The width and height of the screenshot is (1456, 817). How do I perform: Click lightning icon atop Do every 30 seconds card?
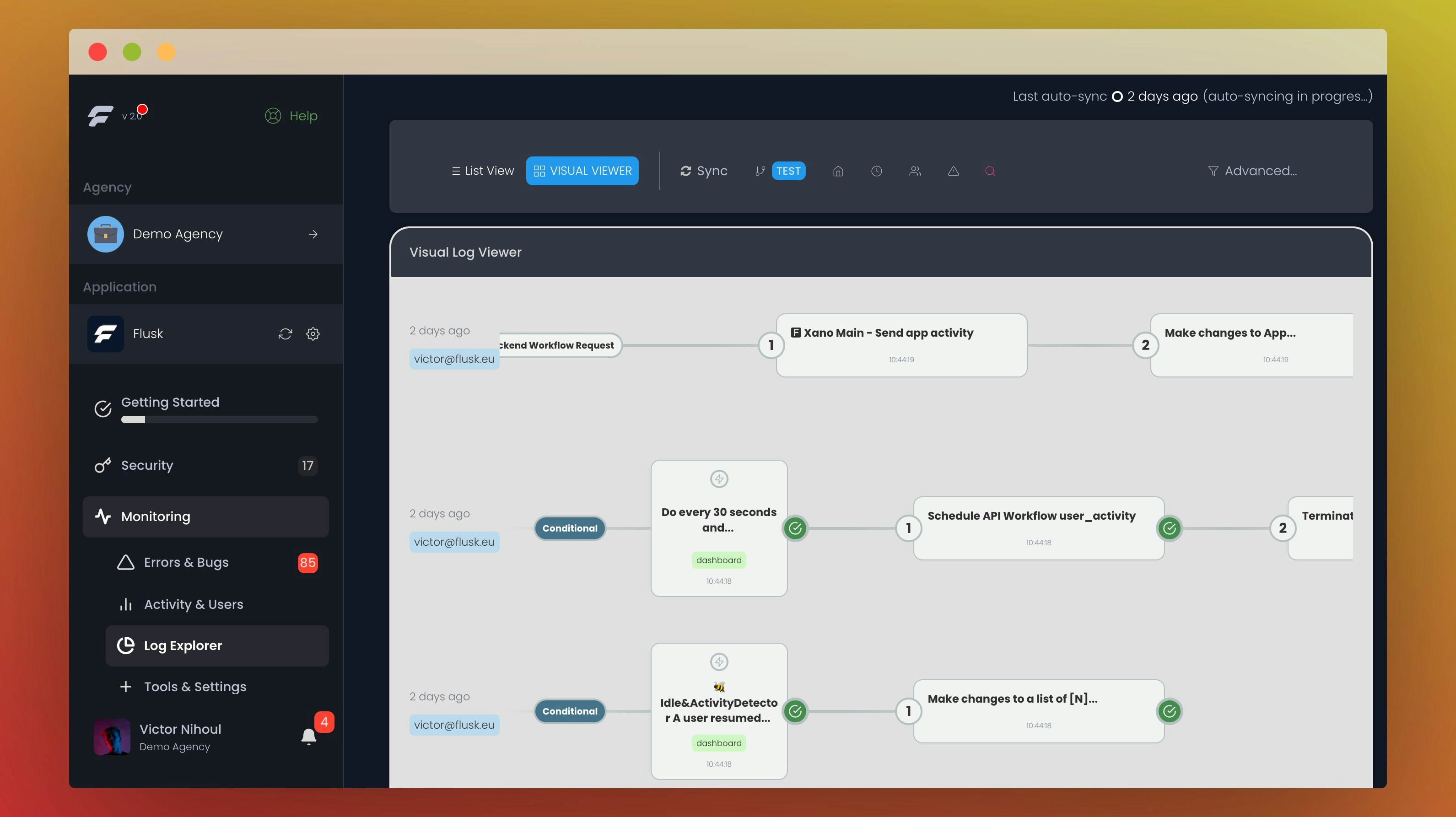(719, 479)
